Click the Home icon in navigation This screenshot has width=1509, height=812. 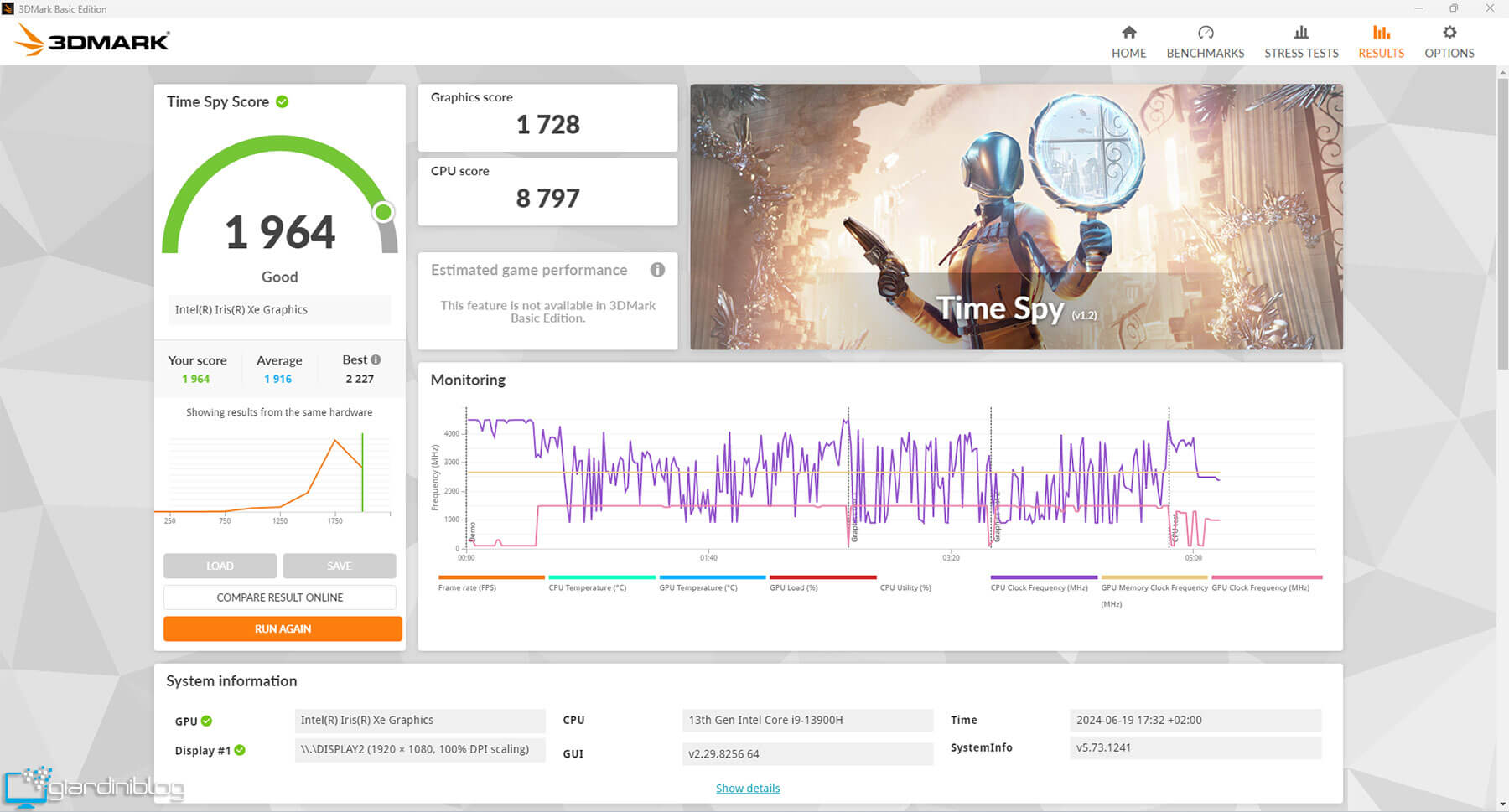pos(1128,33)
